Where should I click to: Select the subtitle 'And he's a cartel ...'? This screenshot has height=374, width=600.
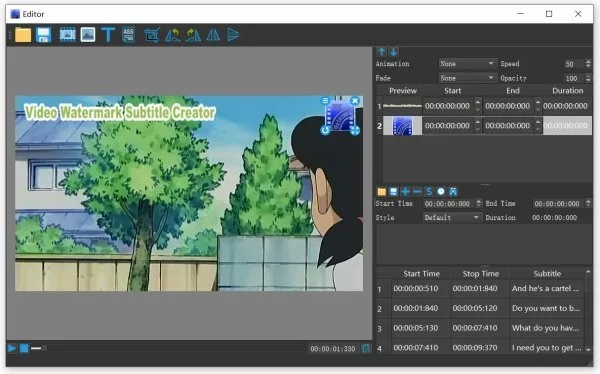tap(546, 288)
